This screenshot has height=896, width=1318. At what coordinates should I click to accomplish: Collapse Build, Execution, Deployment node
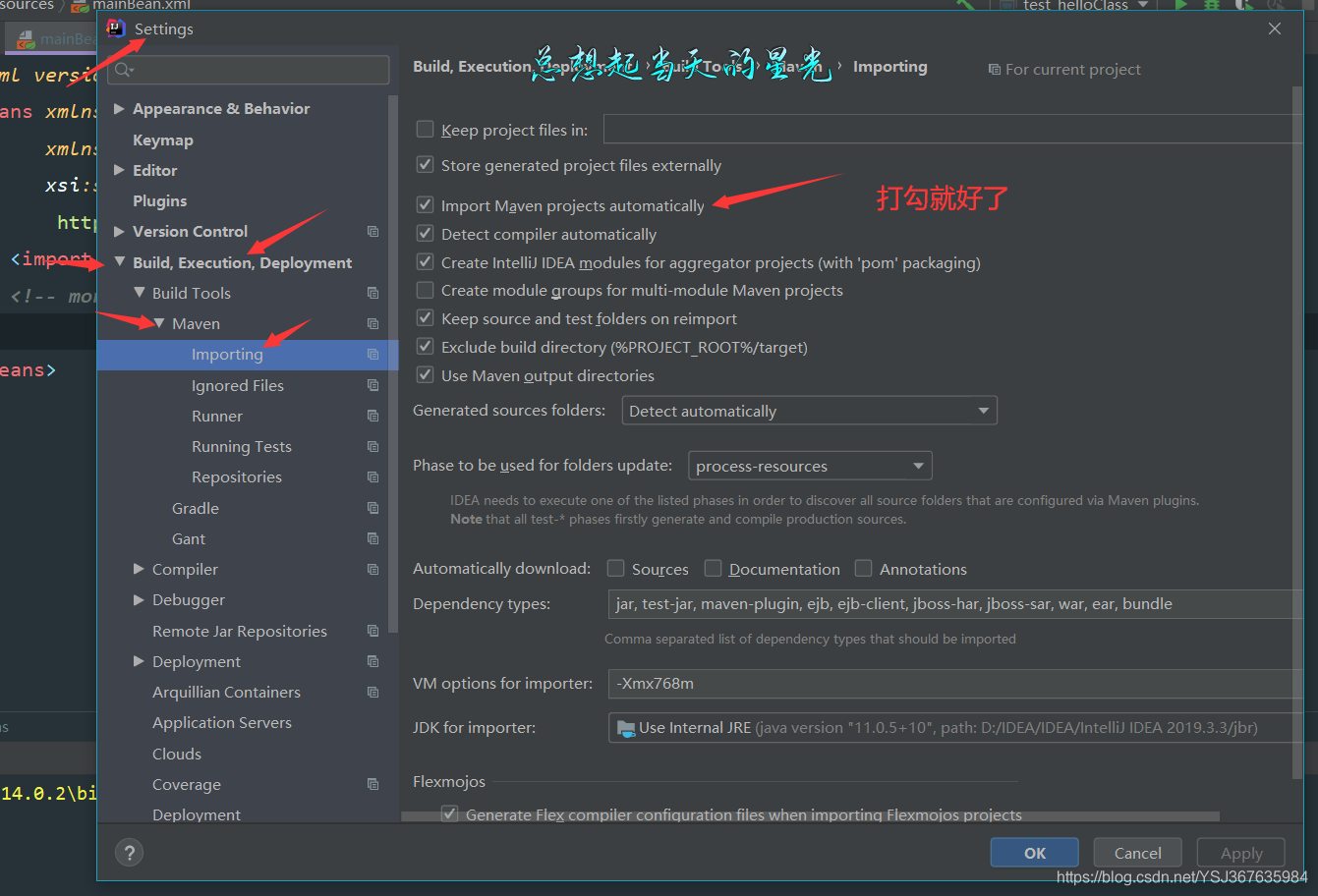pyautogui.click(x=119, y=262)
